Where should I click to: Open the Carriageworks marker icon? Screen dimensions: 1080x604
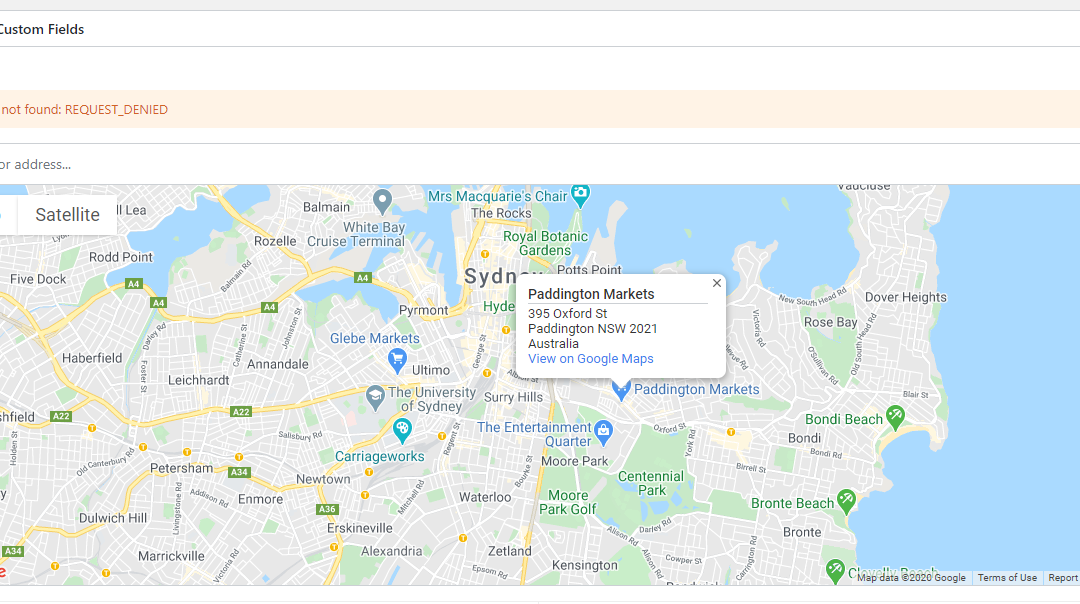[x=402, y=431]
